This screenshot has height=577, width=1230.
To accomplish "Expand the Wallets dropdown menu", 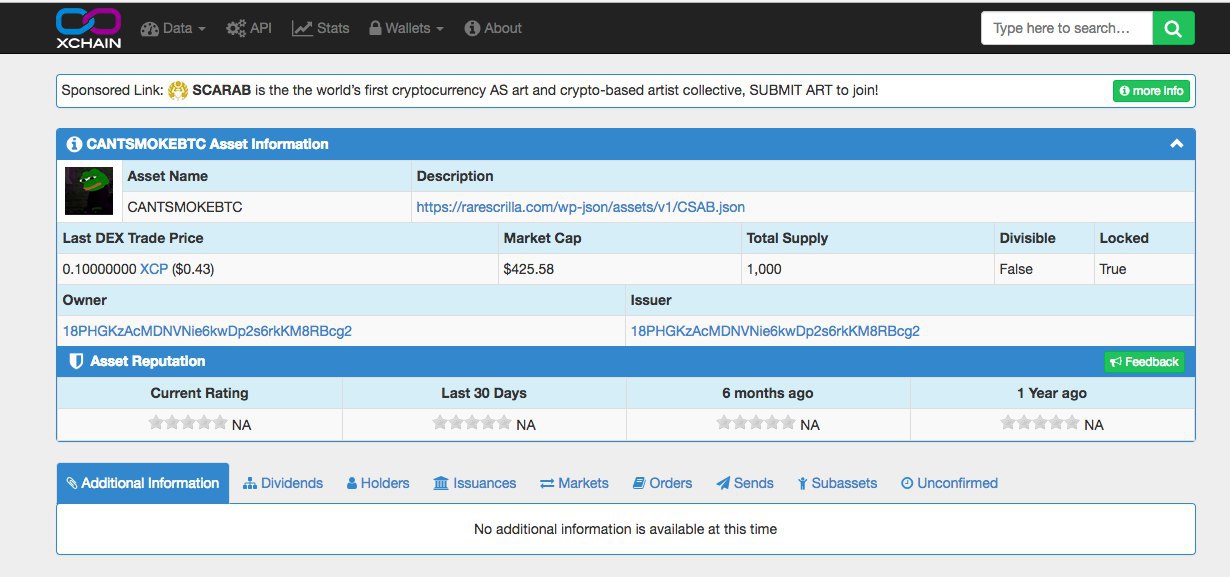I will (406, 28).
